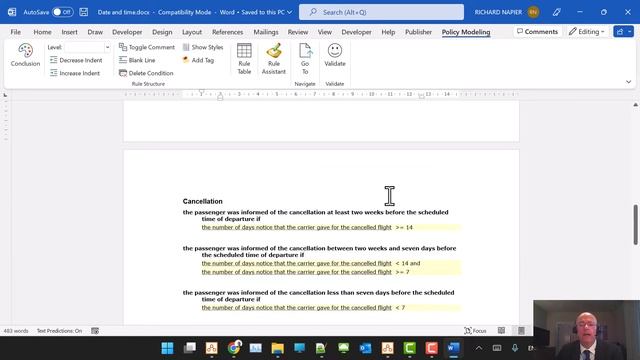
Task: Open the Rule Table tool
Action: coord(244,59)
